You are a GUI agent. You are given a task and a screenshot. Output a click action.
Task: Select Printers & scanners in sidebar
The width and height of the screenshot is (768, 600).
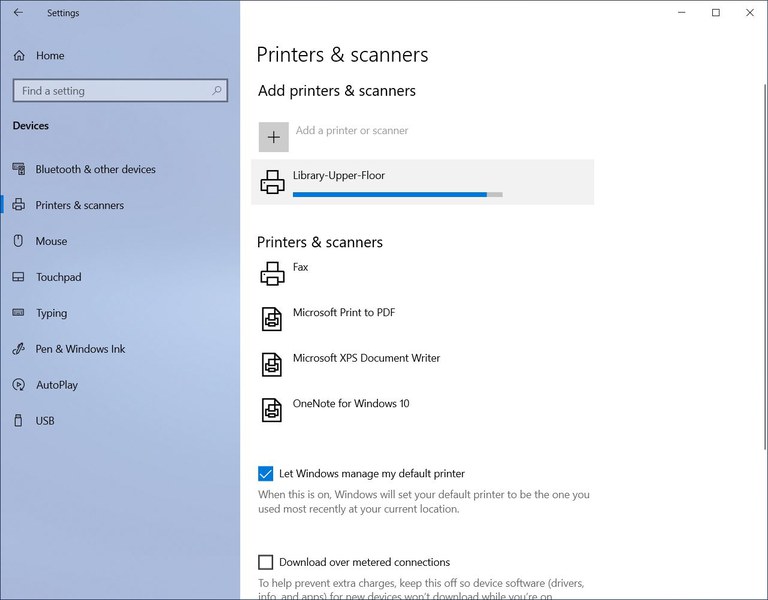[79, 205]
